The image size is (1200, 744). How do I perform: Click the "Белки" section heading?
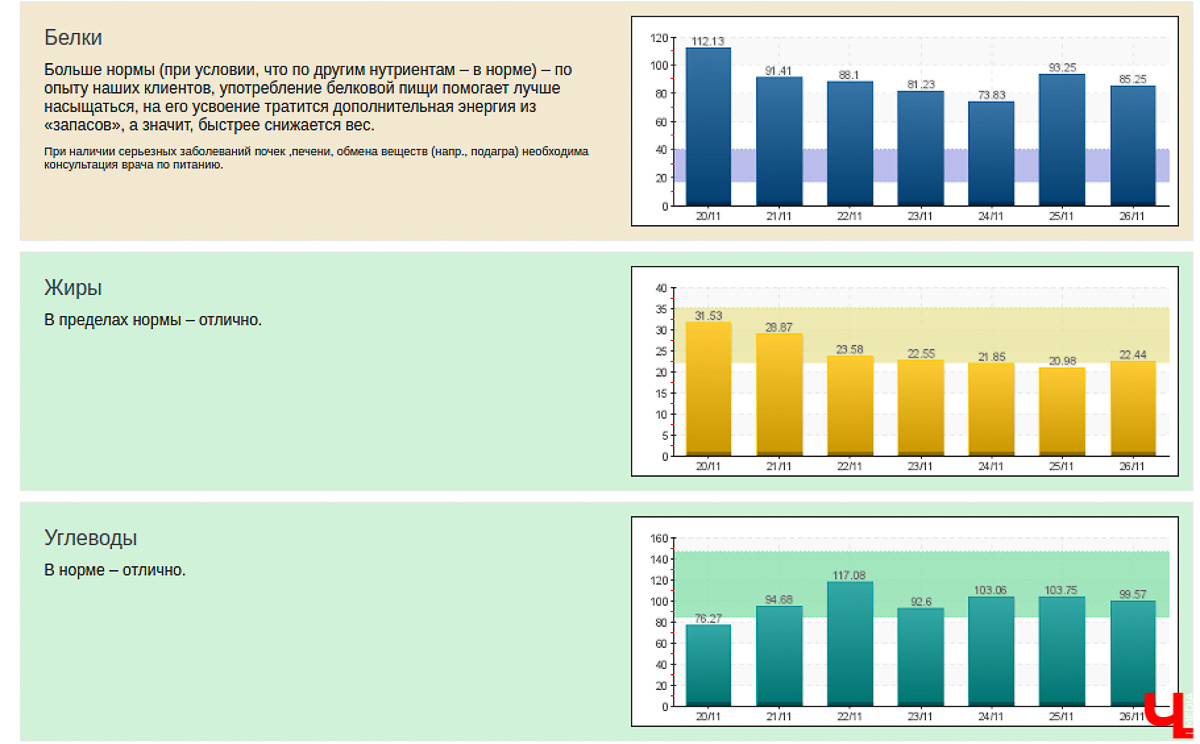(73, 38)
